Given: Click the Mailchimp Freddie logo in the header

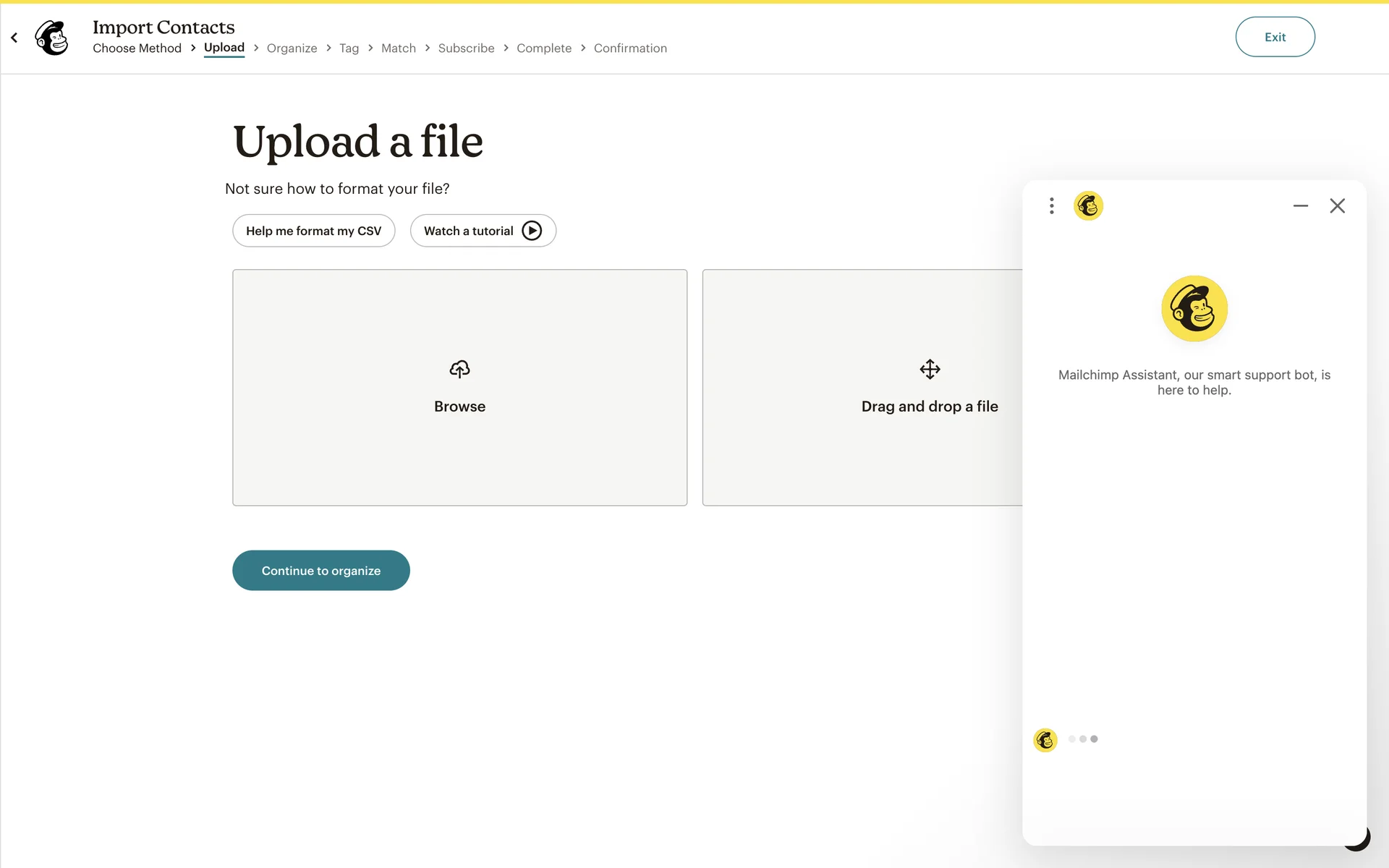Looking at the screenshot, I should (x=52, y=38).
